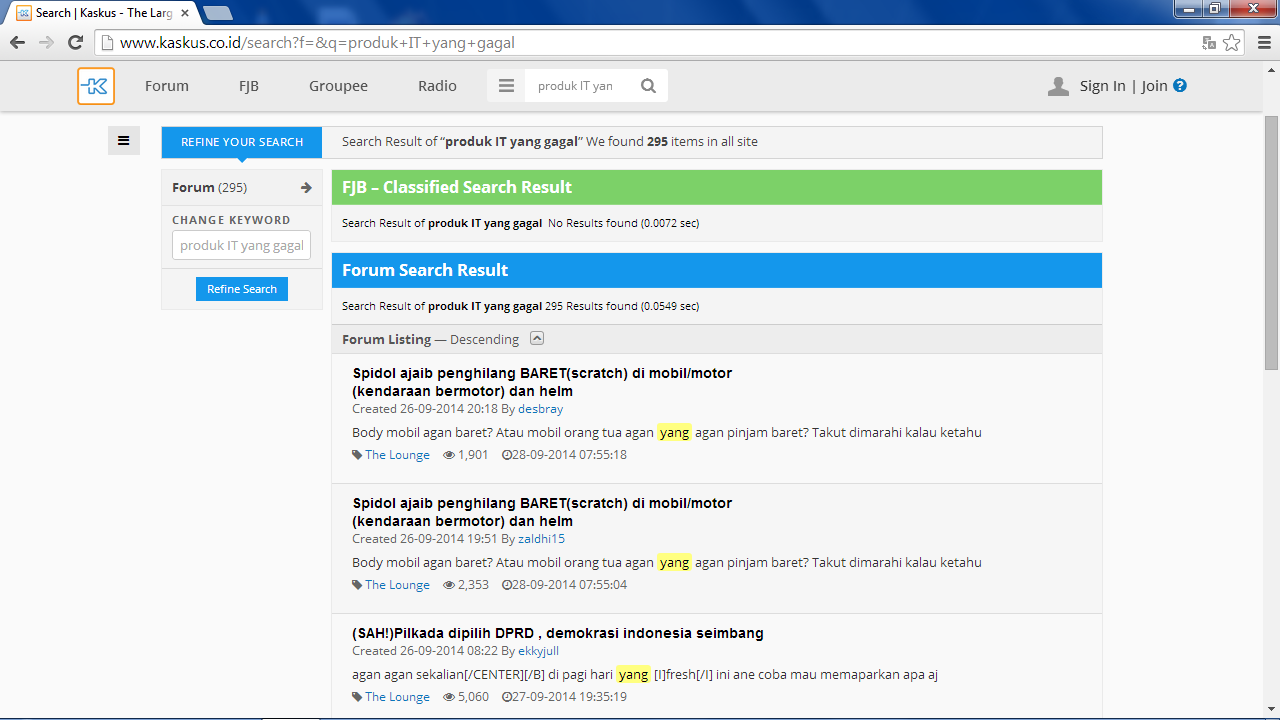Click the Refine Search button
The height and width of the screenshot is (720, 1280).
(242, 289)
